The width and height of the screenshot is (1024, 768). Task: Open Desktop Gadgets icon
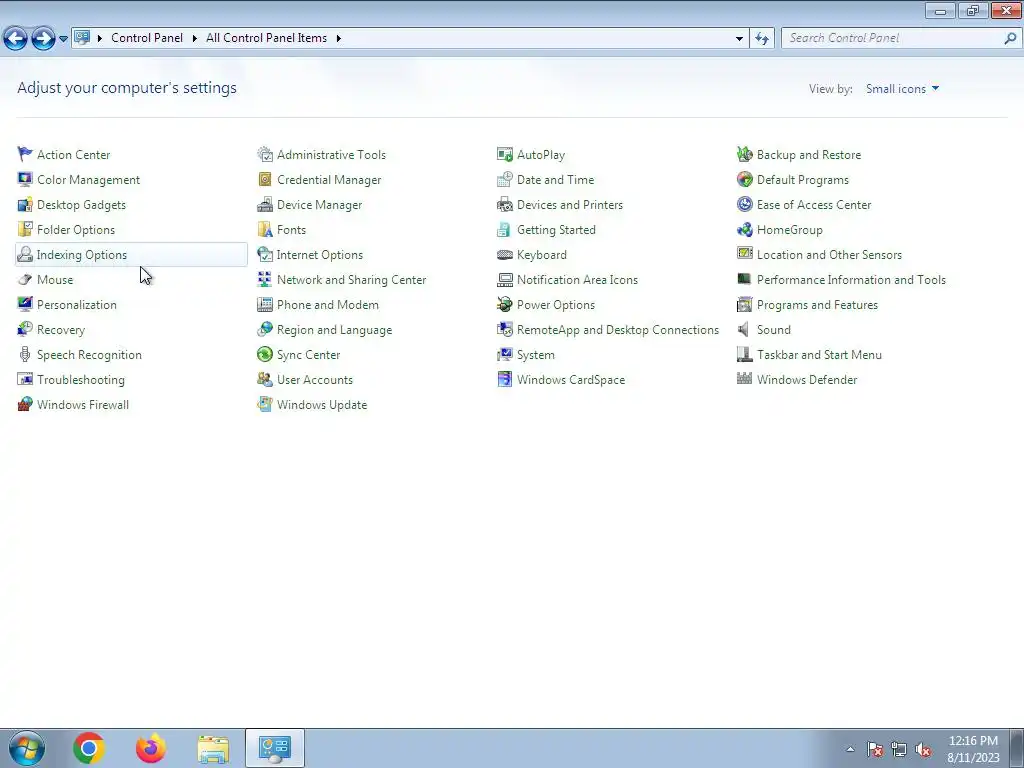pyautogui.click(x=25, y=204)
